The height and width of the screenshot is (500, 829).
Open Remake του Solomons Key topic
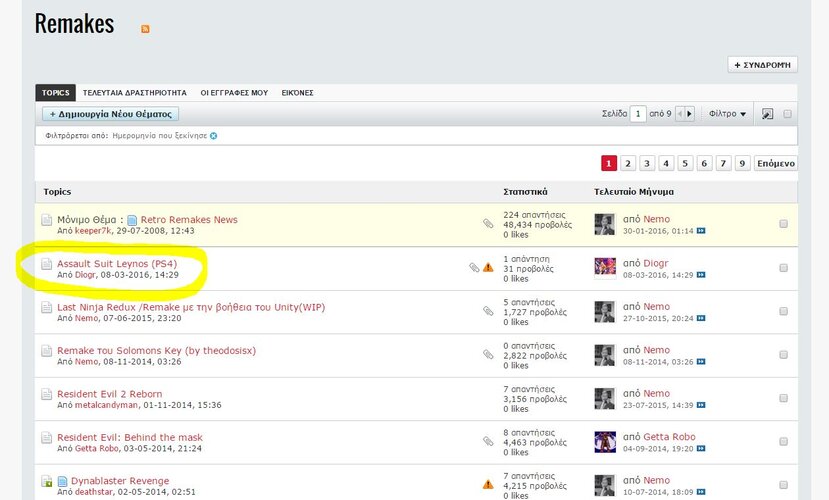156,350
